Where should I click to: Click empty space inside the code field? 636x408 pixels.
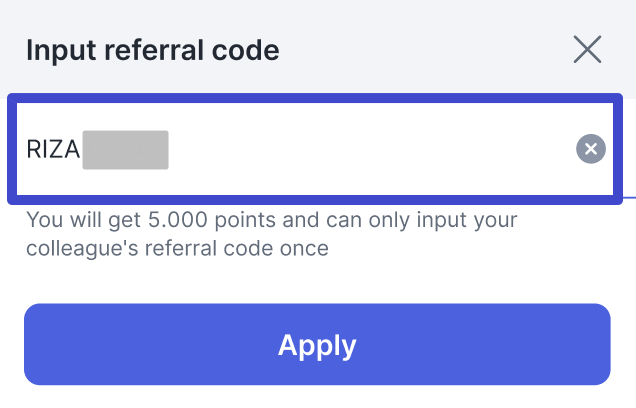380,149
